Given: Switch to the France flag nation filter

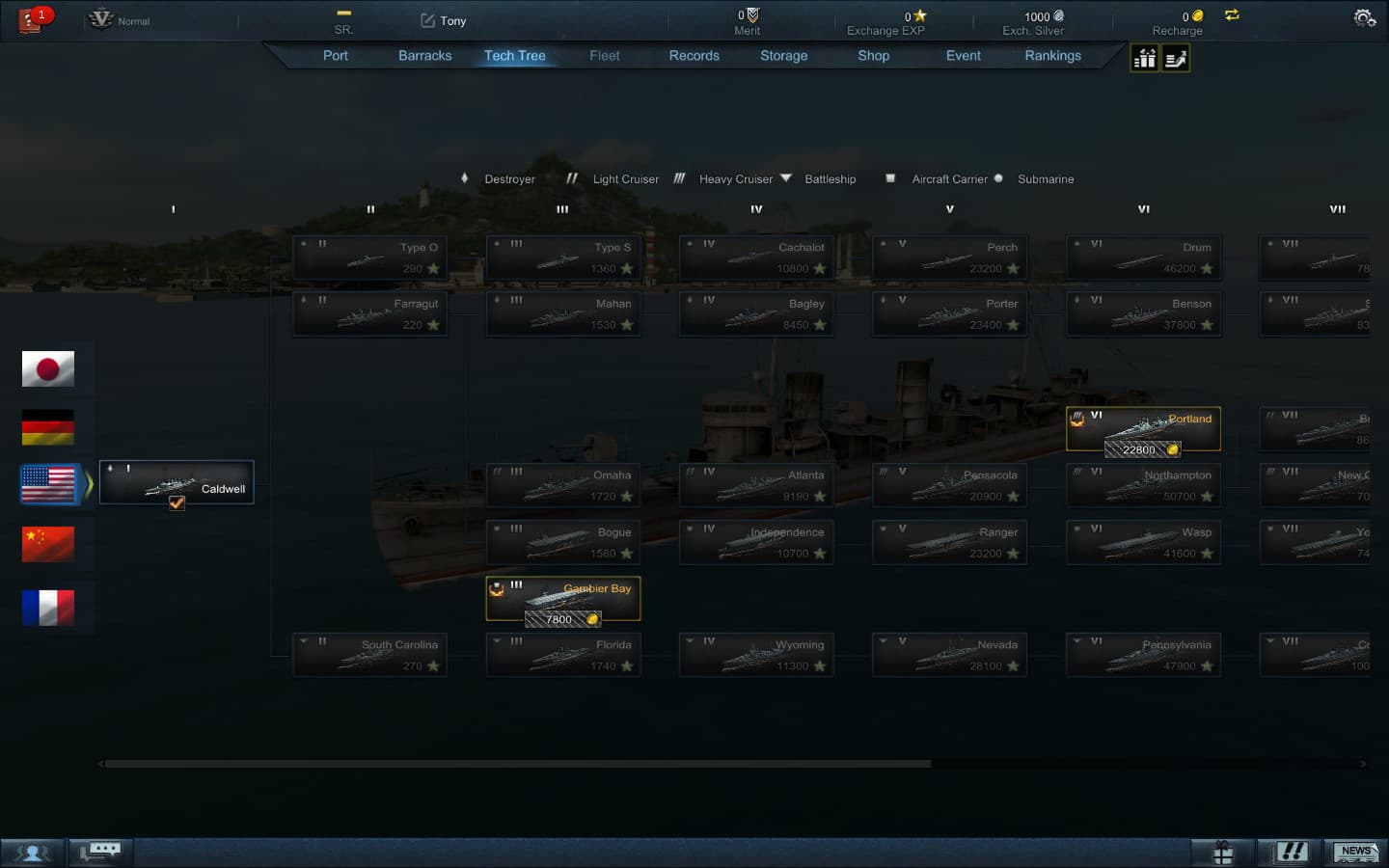Looking at the screenshot, I should point(47,607).
